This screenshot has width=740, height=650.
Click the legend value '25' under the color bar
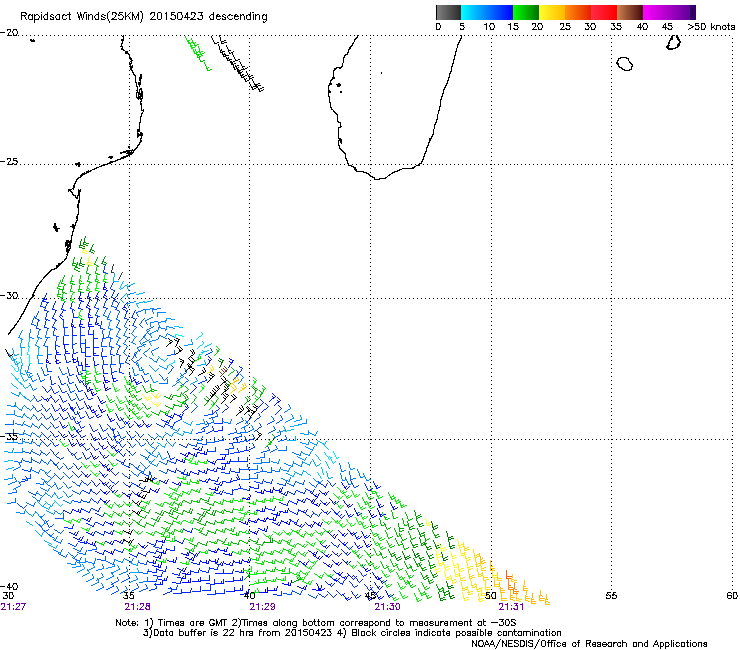[565, 27]
